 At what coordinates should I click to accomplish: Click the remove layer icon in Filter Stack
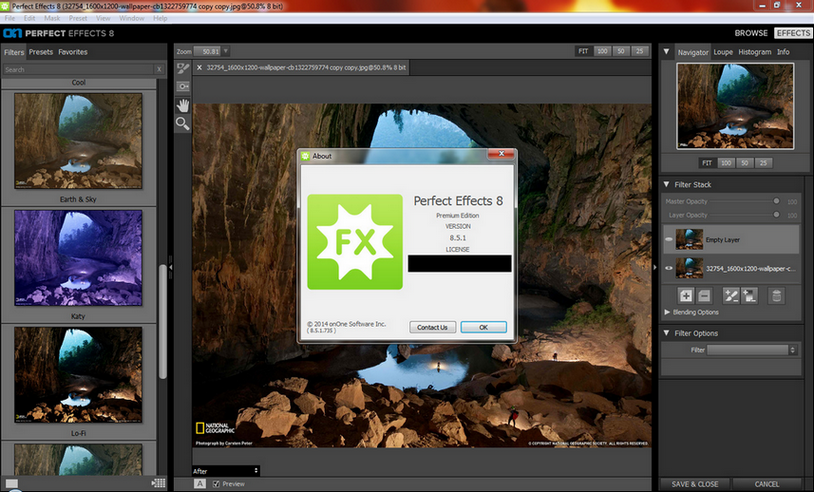click(704, 296)
